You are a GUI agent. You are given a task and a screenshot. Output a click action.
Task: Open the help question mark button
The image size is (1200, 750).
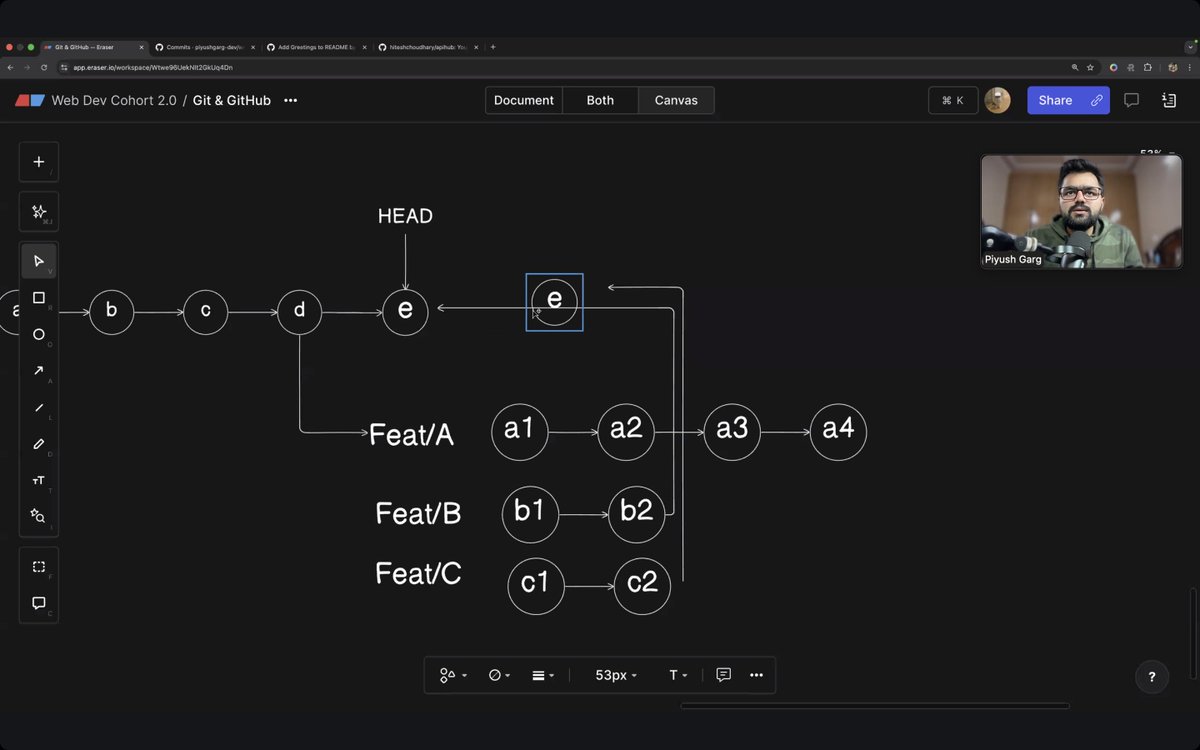click(x=1152, y=677)
